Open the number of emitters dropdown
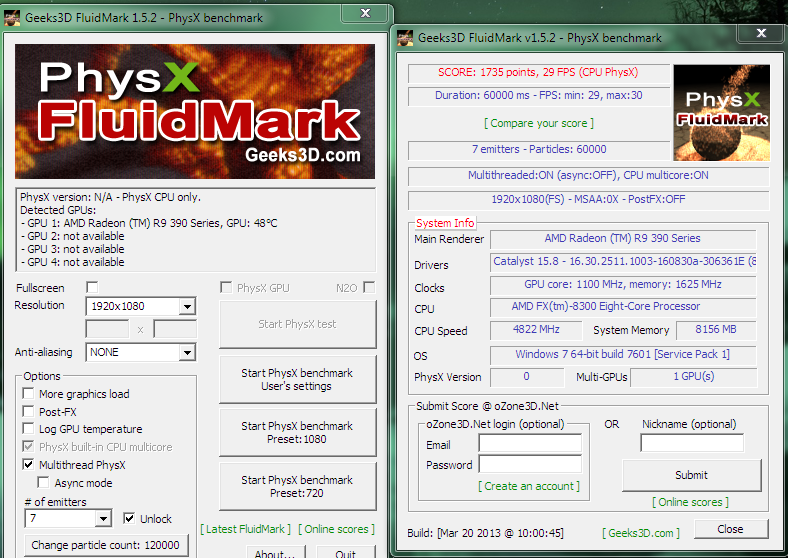The width and height of the screenshot is (788, 558). (x=68, y=518)
